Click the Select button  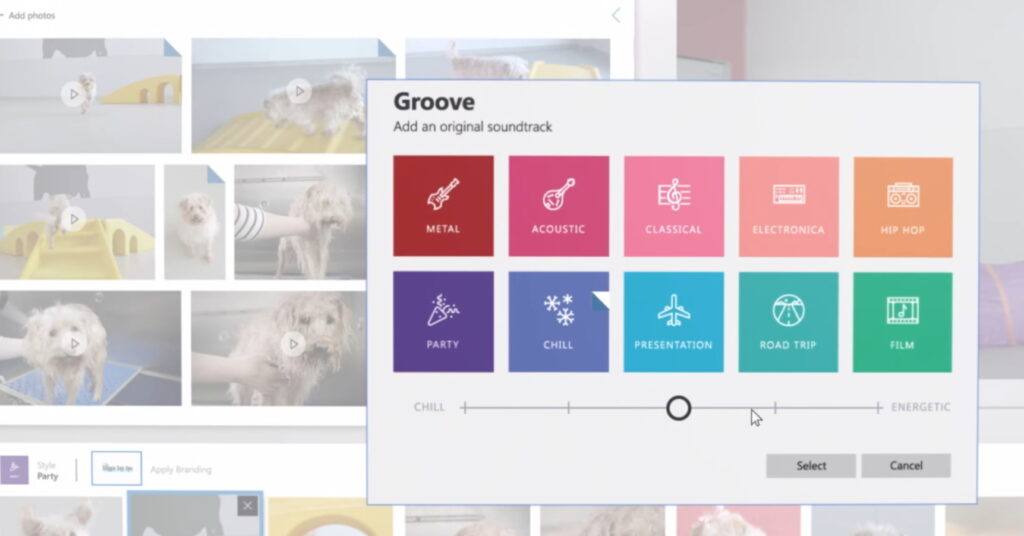tap(811, 465)
